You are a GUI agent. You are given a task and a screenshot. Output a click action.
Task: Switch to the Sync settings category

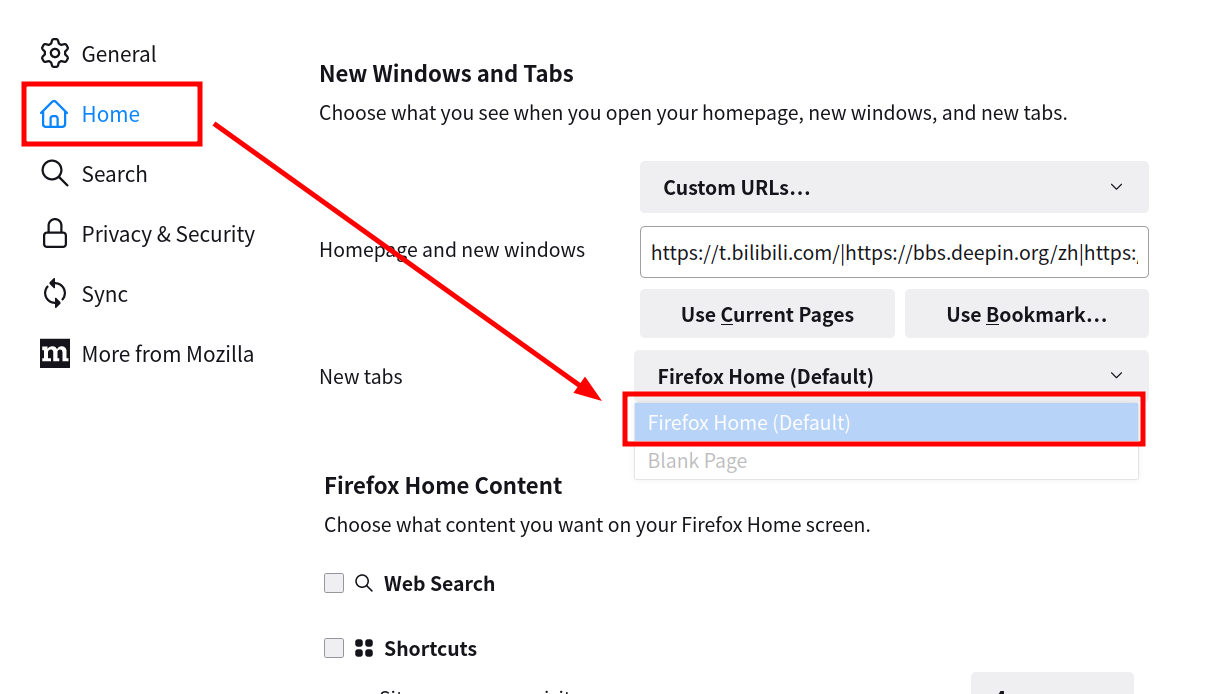(x=104, y=294)
